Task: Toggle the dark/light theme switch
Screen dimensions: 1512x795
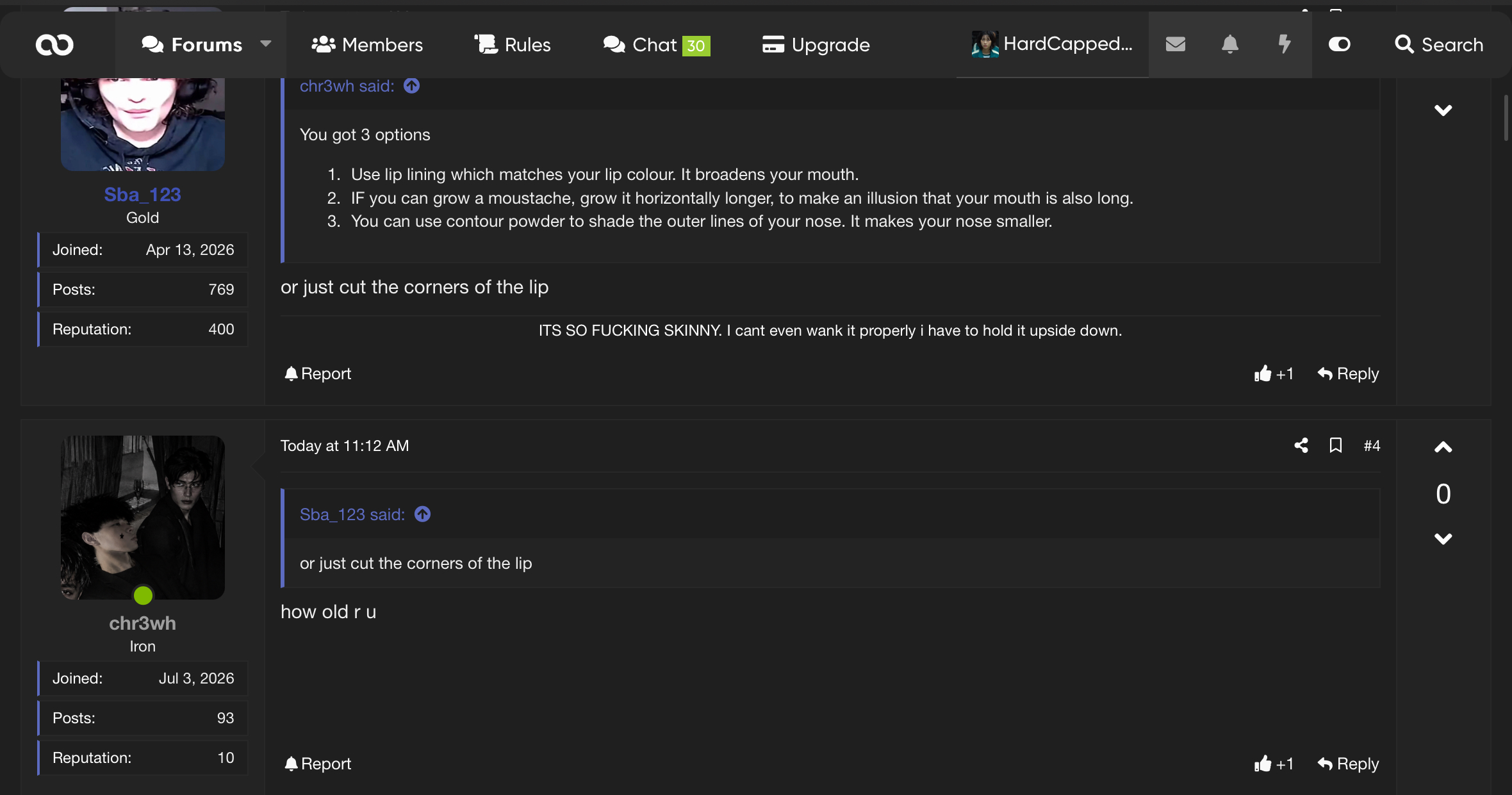Action: click(x=1339, y=44)
